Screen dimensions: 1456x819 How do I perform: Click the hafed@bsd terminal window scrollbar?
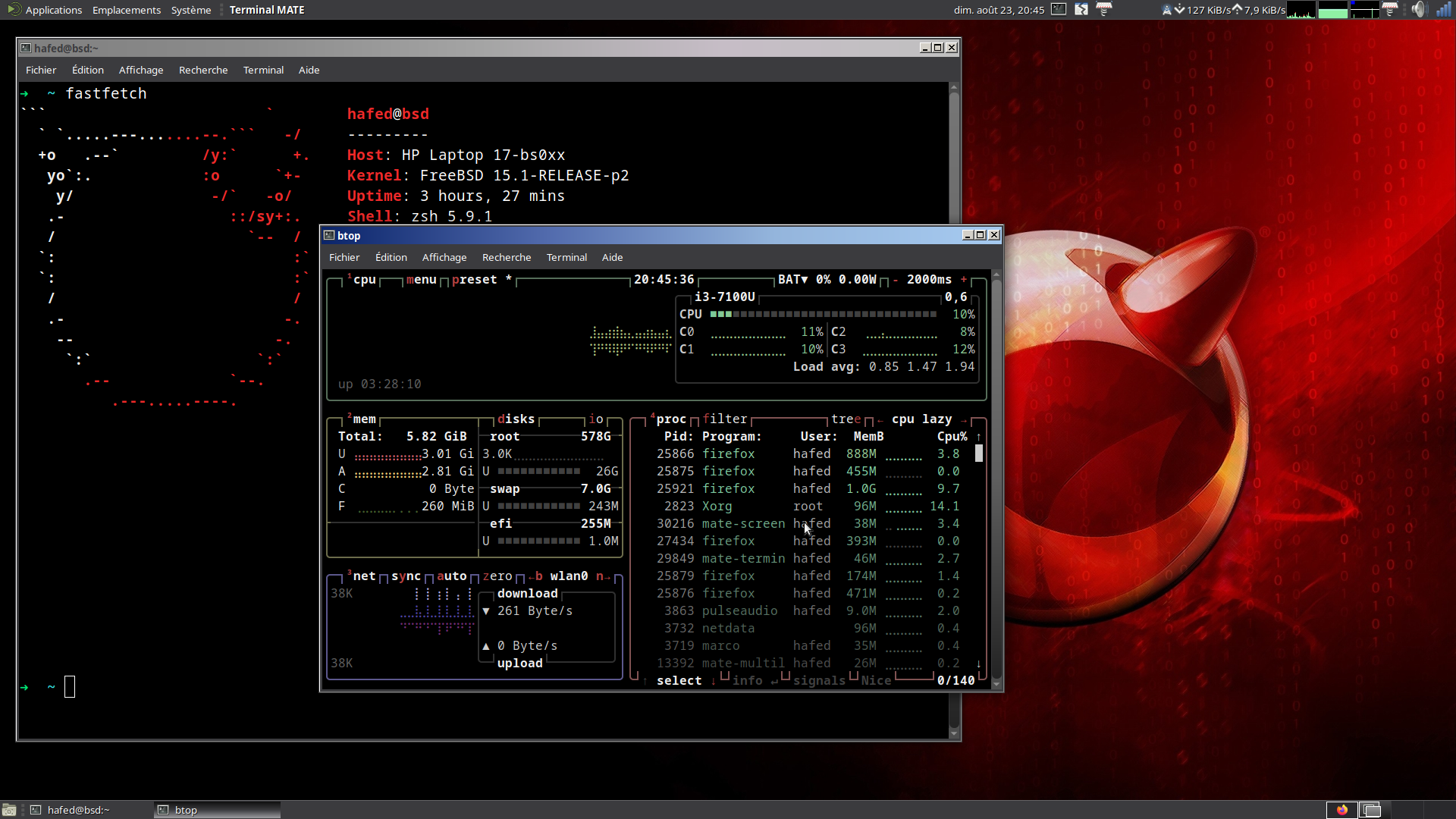pos(954,410)
